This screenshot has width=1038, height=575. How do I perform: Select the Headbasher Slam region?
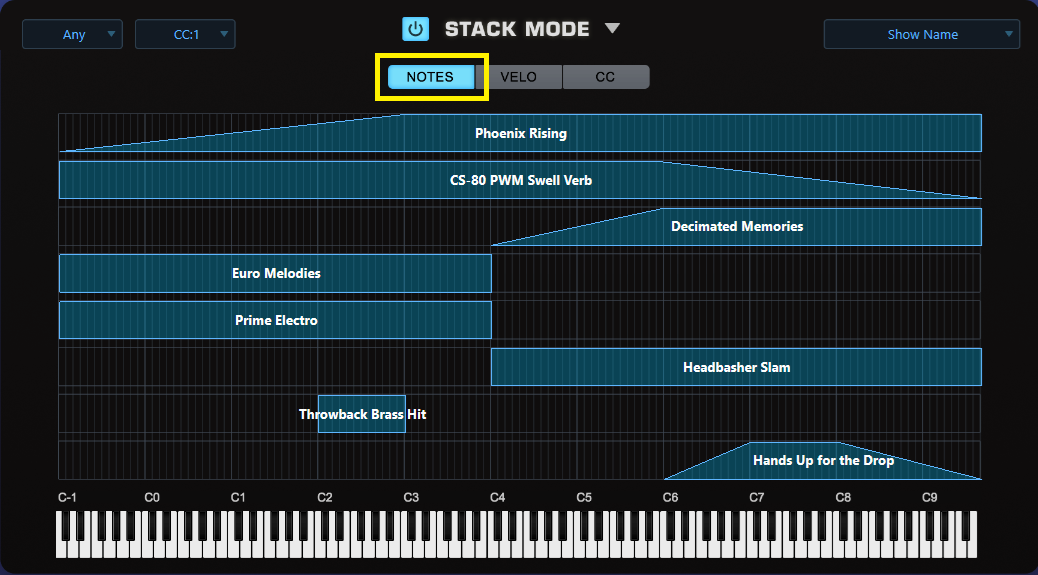pyautogui.click(x=736, y=367)
